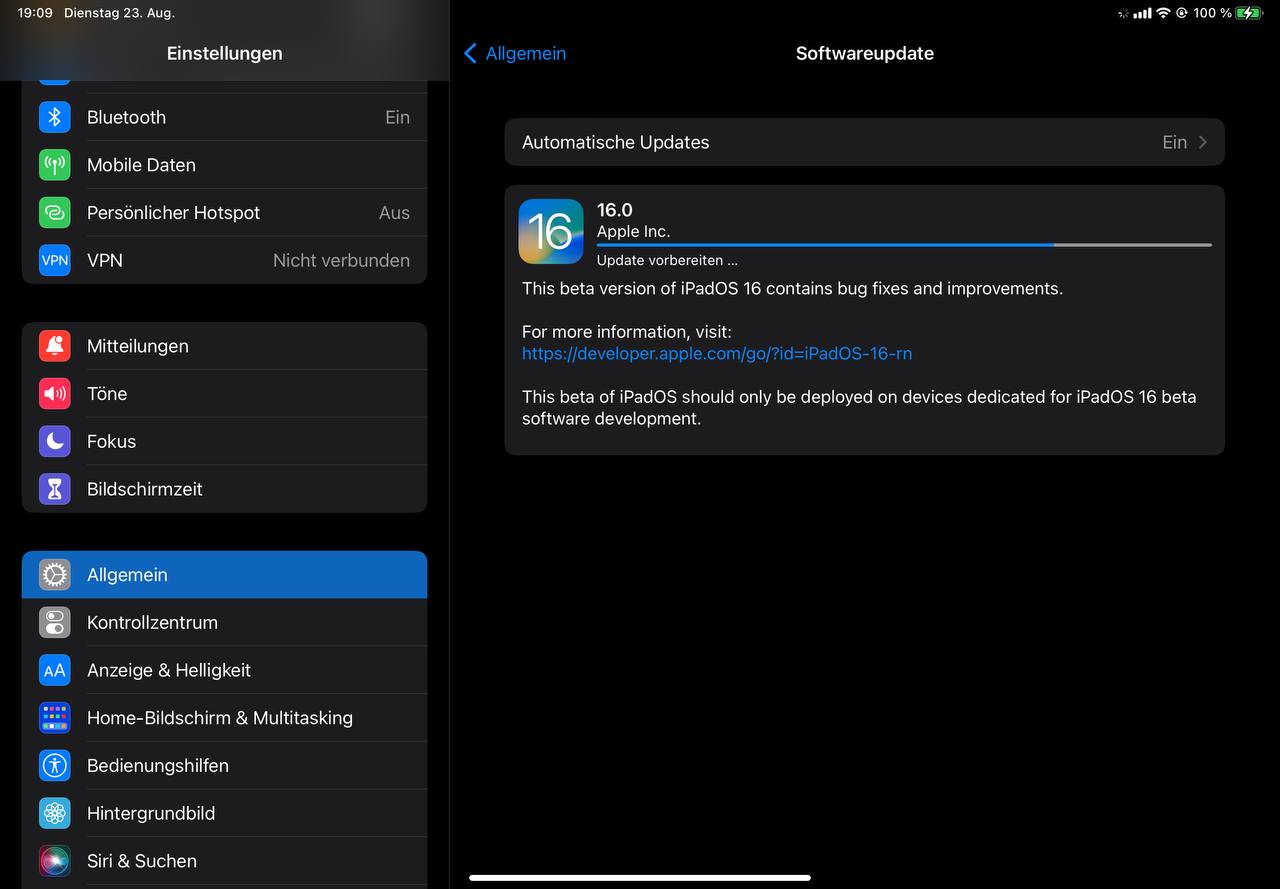
Task: Tap the 'Aus' value beside Persönlicher Hotspot
Action: pos(394,213)
